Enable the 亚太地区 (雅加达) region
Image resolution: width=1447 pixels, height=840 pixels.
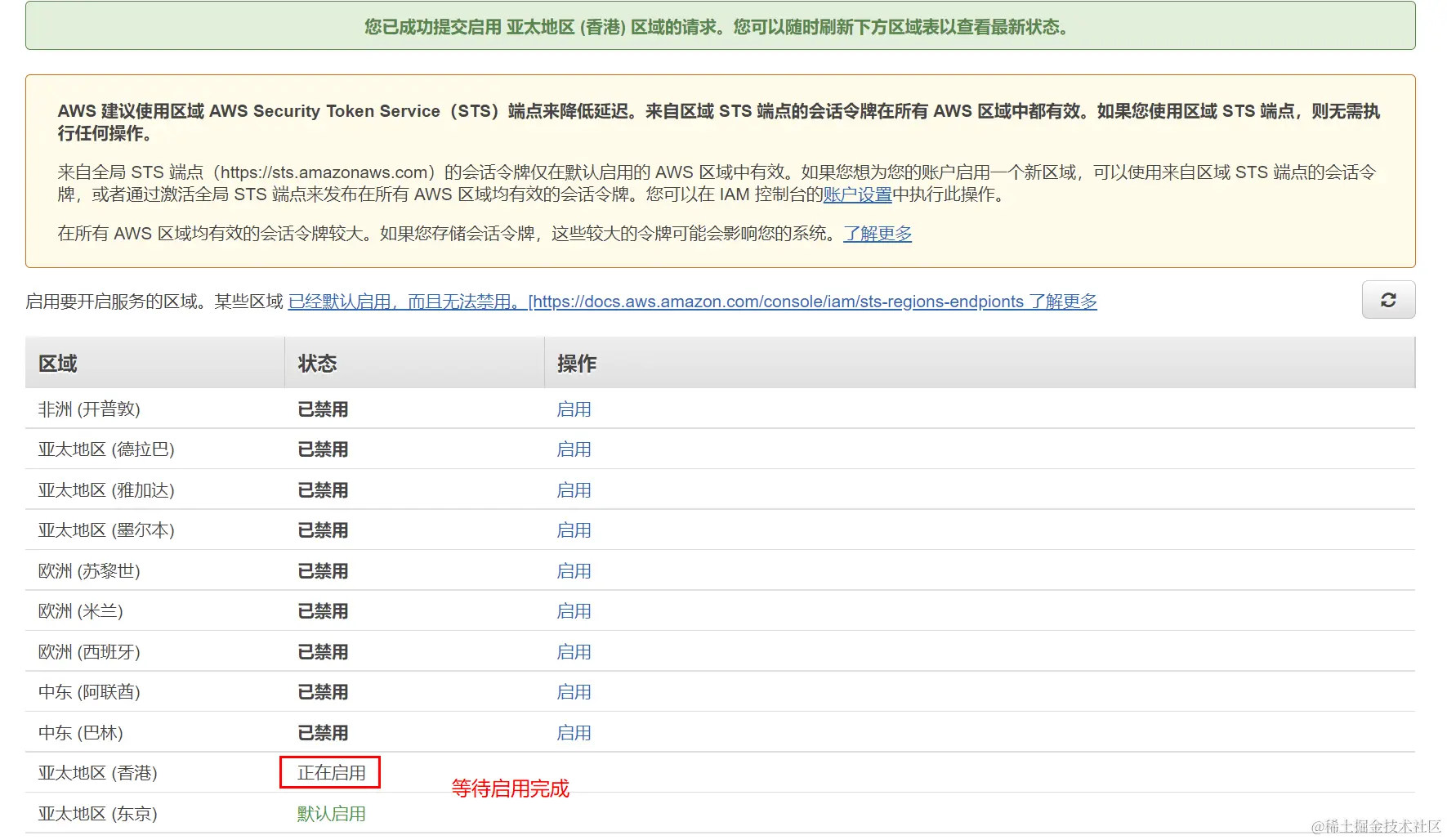tap(574, 490)
